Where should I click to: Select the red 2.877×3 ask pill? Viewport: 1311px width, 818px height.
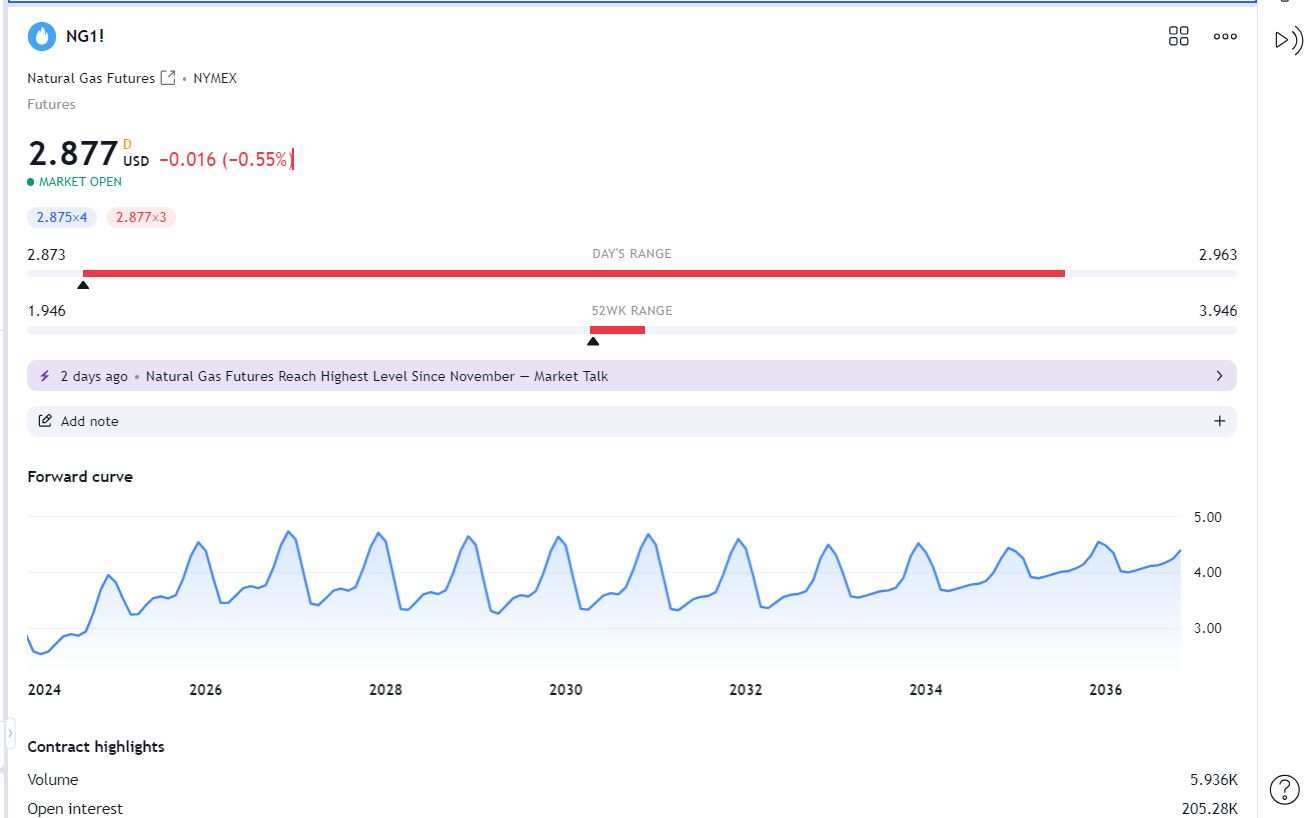141,217
